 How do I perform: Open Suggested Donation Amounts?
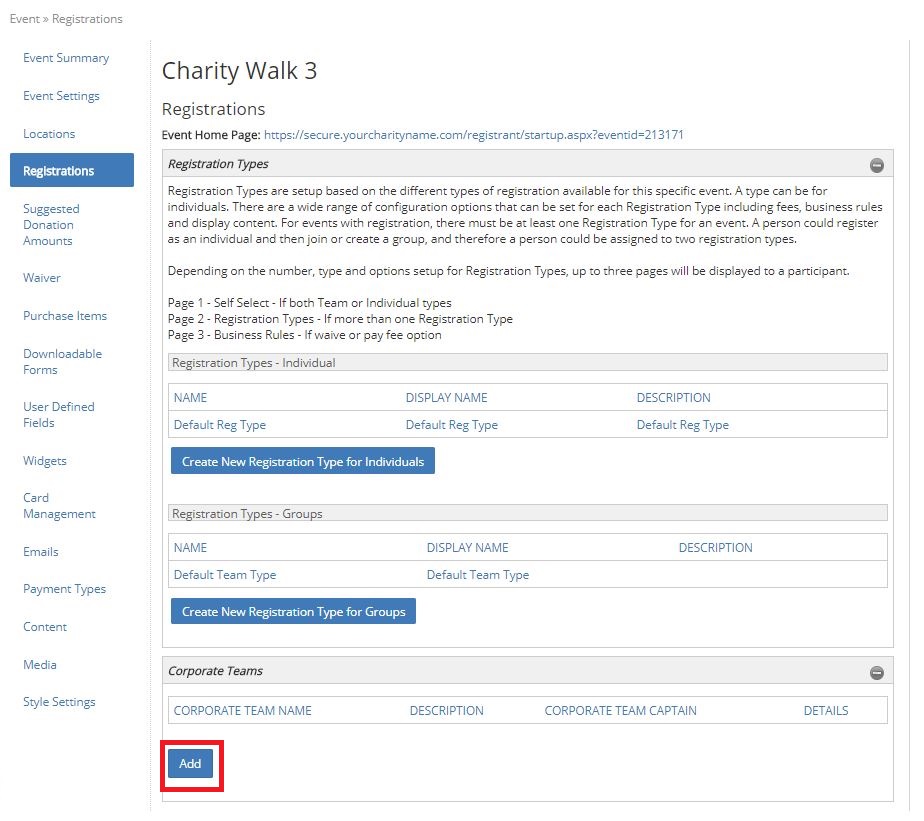click(51, 225)
